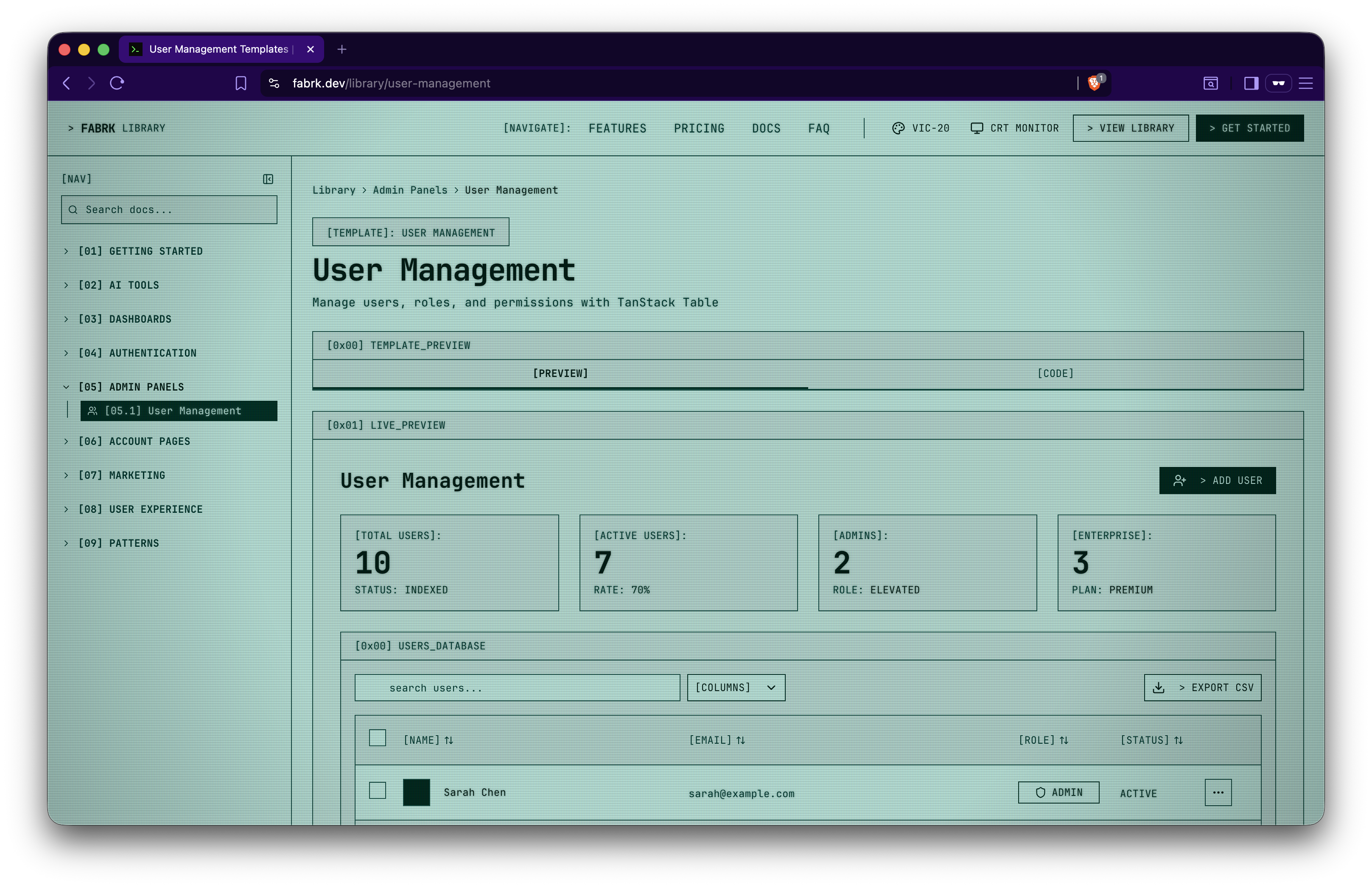Screen dimensions: 1372x888
Task: Click the VIC-20 palette theme icon
Action: click(899, 127)
